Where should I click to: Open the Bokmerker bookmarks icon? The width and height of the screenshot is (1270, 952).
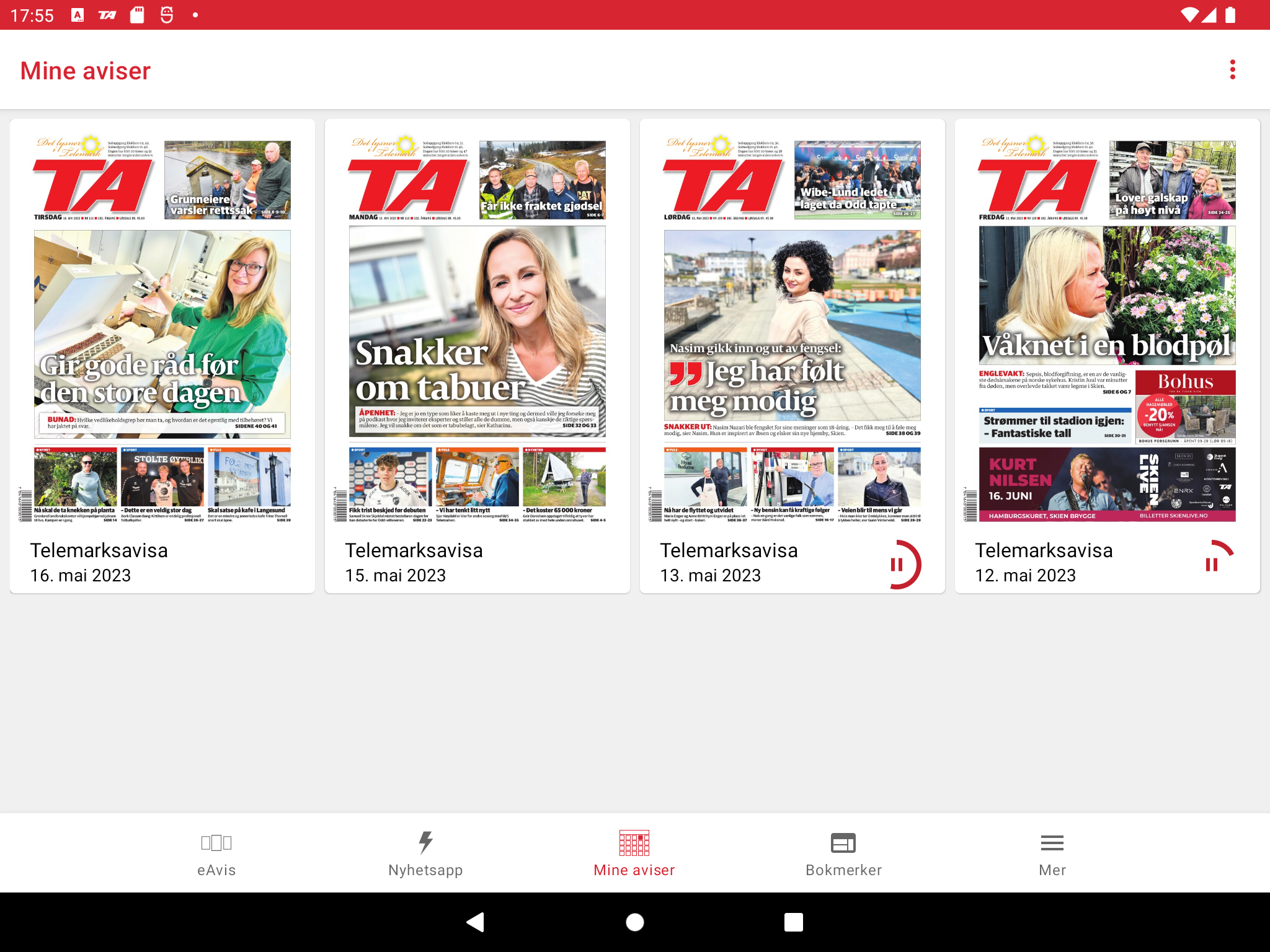(x=843, y=843)
